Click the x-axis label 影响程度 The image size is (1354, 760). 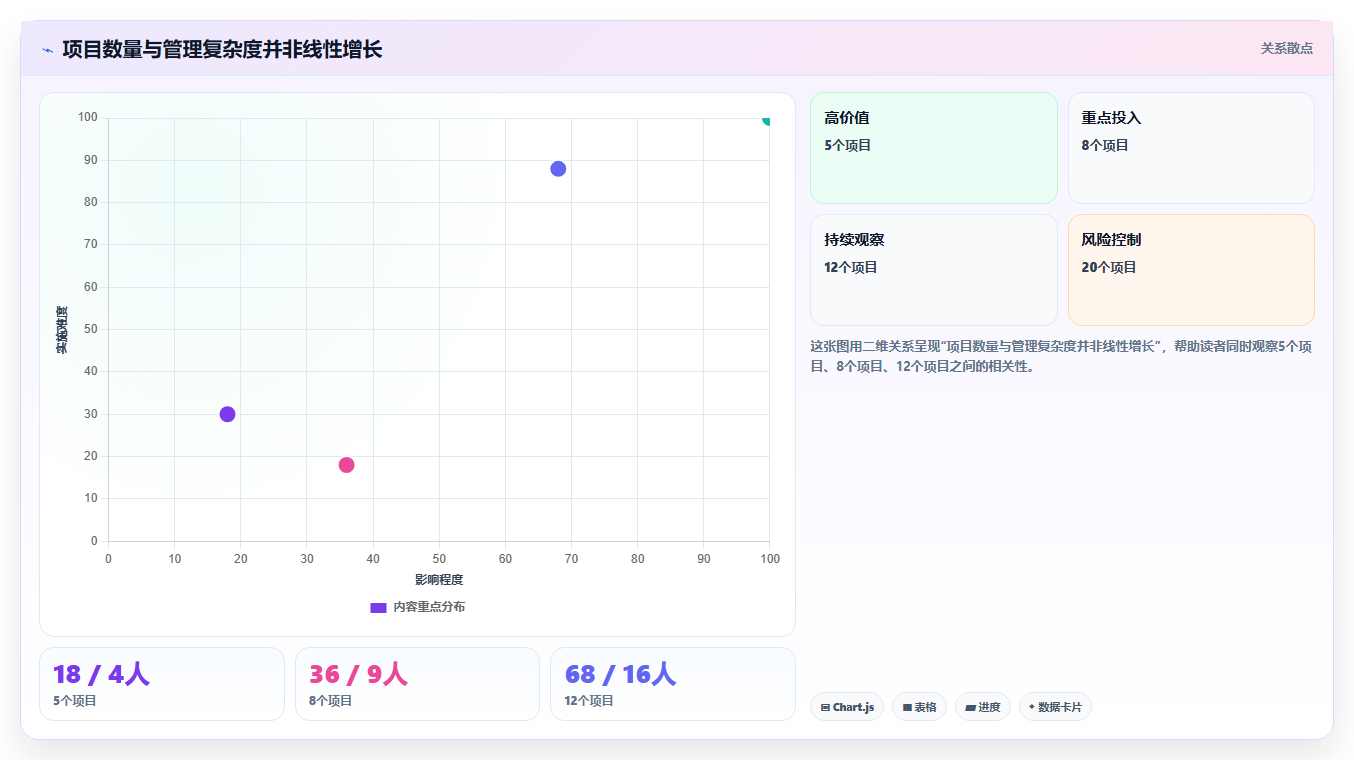(x=439, y=580)
